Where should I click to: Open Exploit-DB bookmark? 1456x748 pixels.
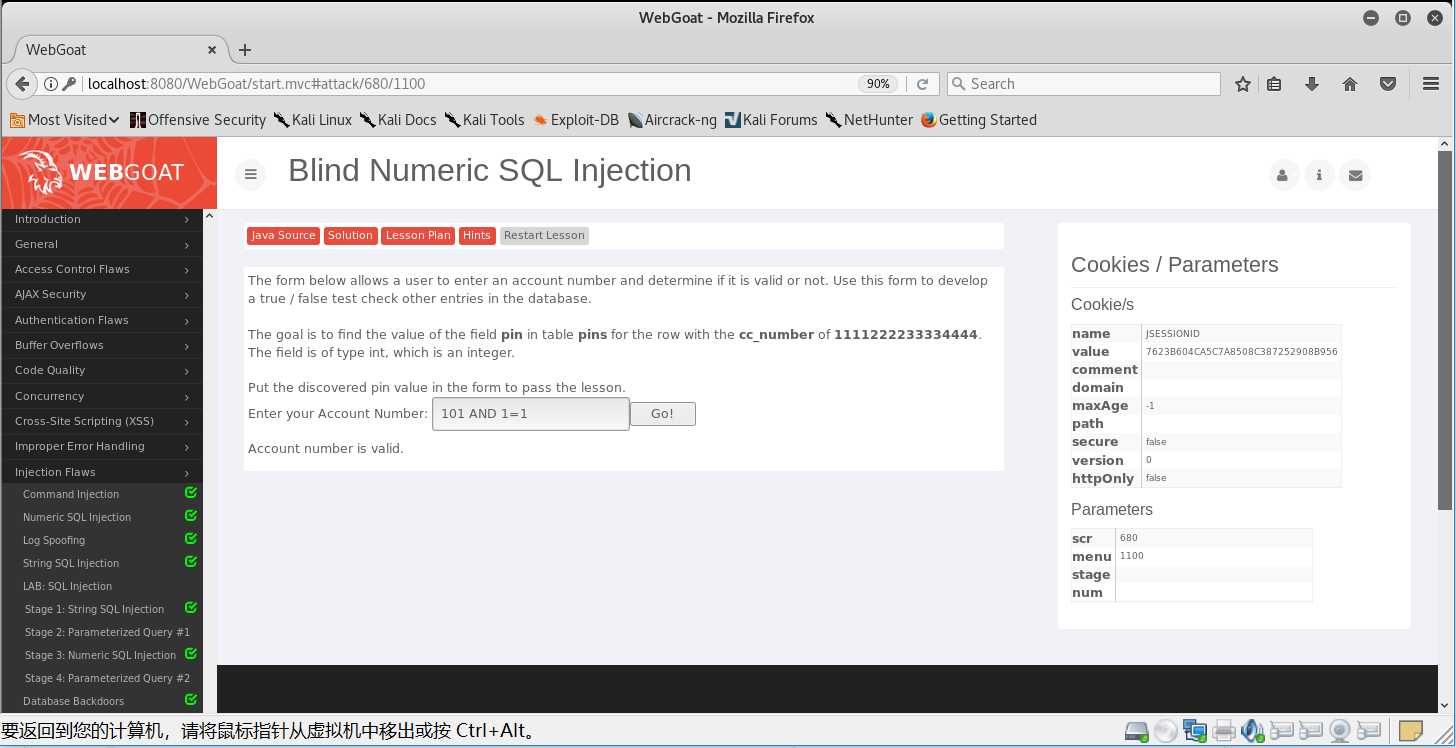[x=575, y=120]
